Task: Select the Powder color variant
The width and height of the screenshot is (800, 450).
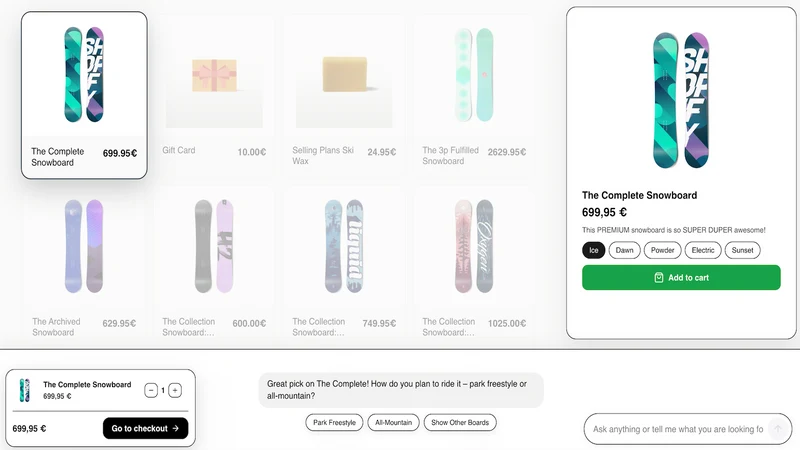Action: [x=662, y=250]
